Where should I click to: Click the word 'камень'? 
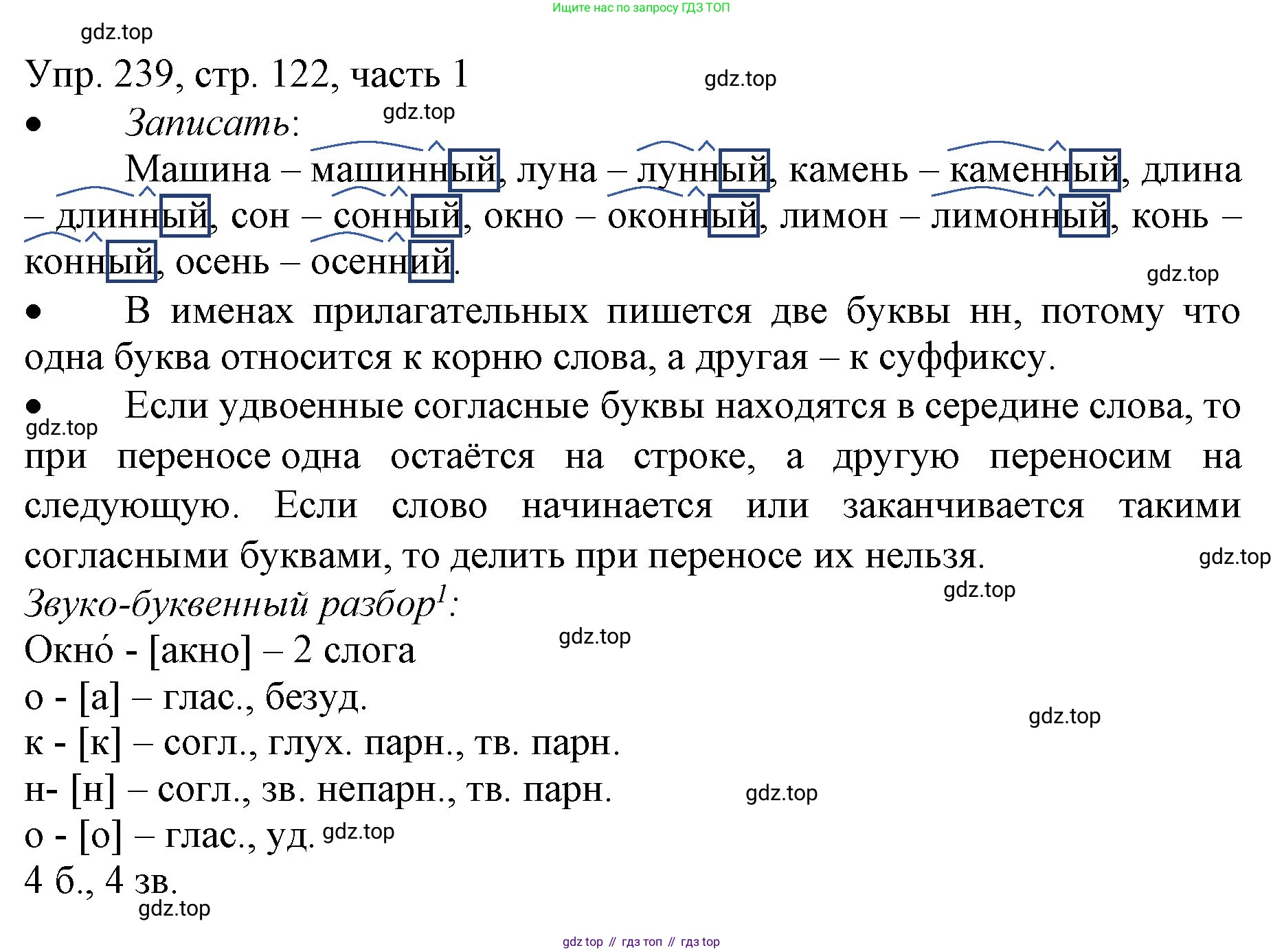pyautogui.click(x=848, y=169)
